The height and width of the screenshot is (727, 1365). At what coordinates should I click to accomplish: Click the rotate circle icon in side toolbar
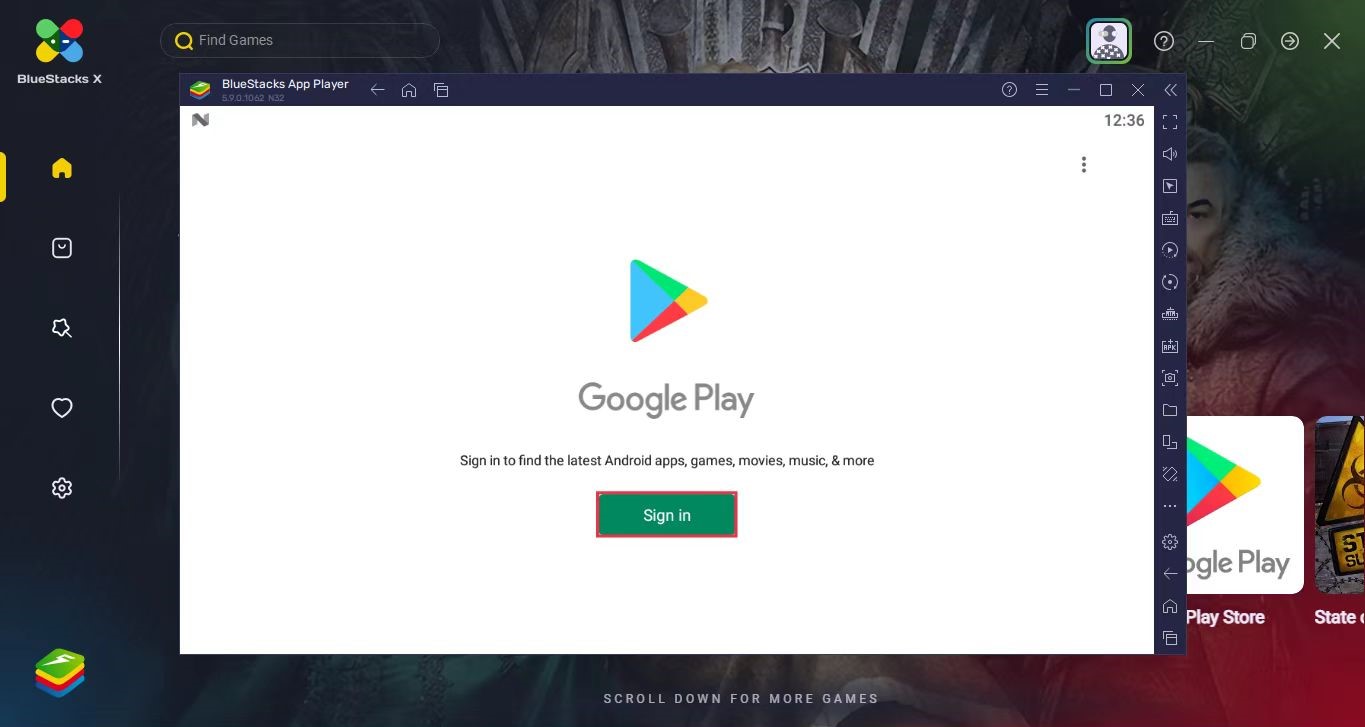(x=1170, y=282)
